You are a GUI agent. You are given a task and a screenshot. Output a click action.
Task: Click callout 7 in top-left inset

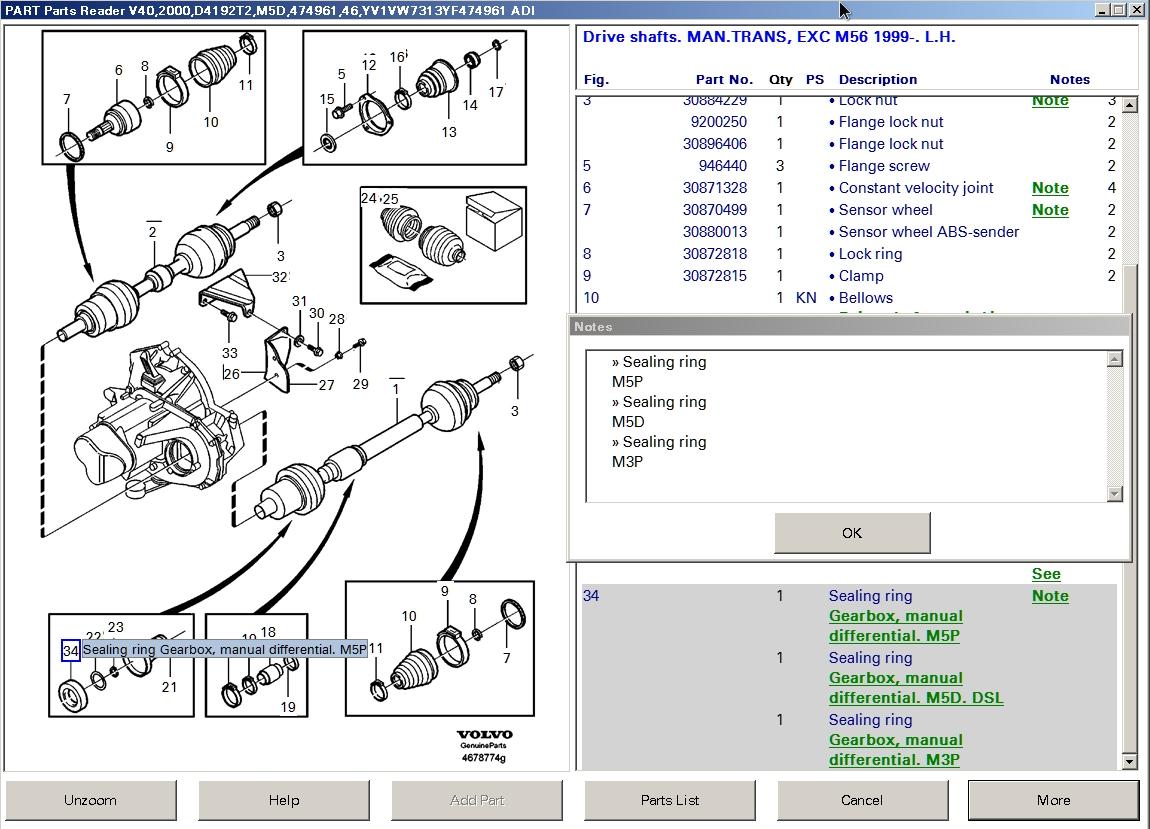[67, 99]
